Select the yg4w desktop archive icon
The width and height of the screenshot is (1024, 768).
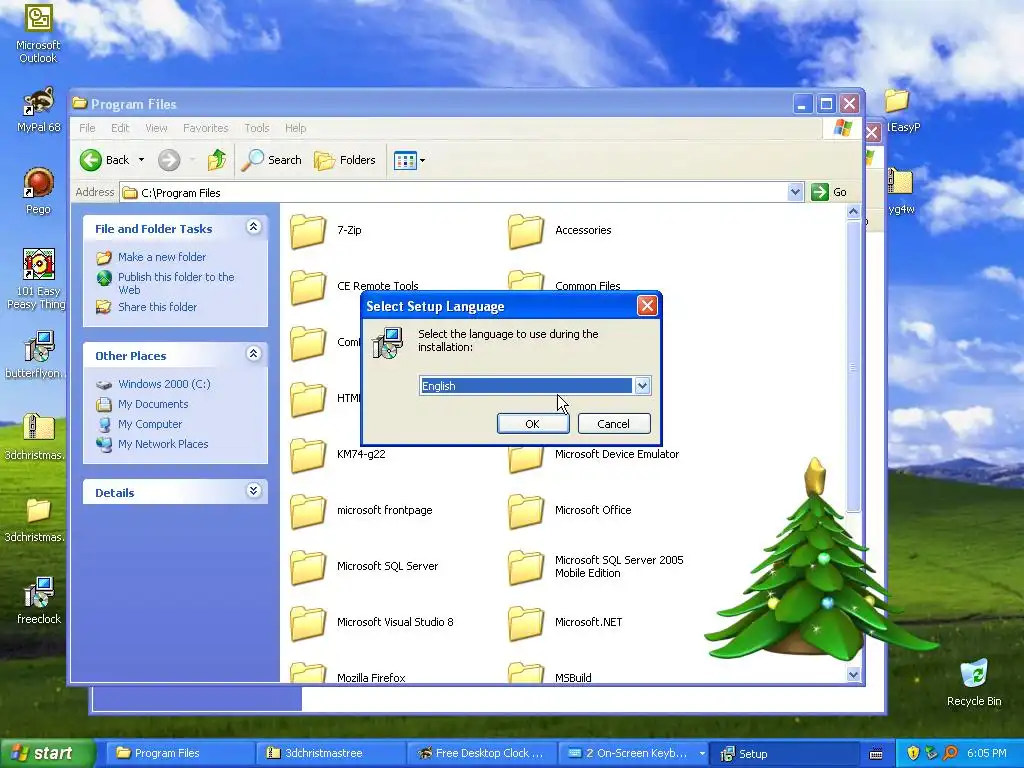click(901, 191)
